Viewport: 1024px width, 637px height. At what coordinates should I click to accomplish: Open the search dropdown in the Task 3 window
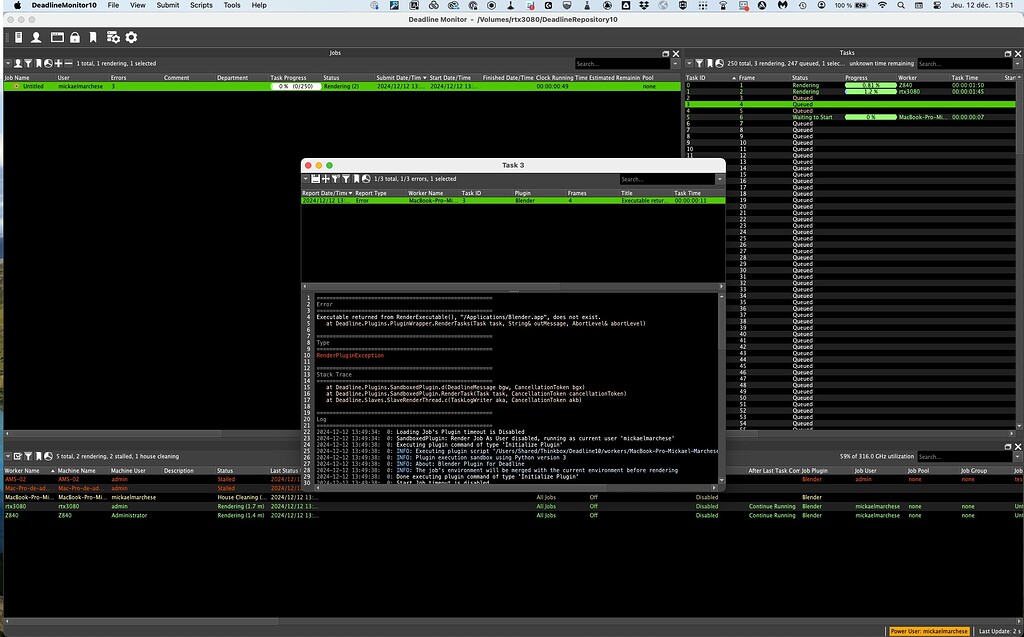(720, 178)
